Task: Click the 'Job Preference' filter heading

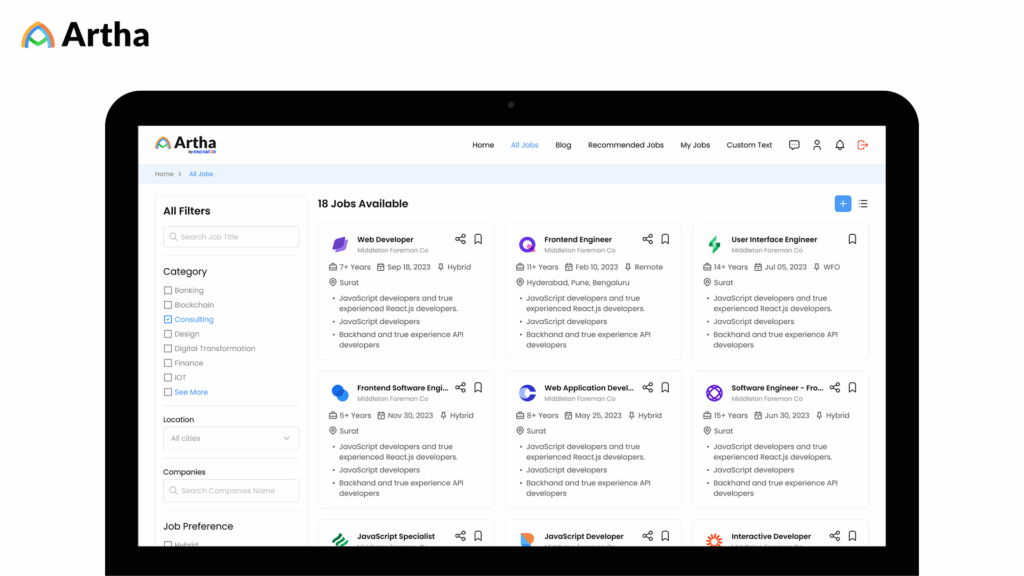Action: (198, 526)
